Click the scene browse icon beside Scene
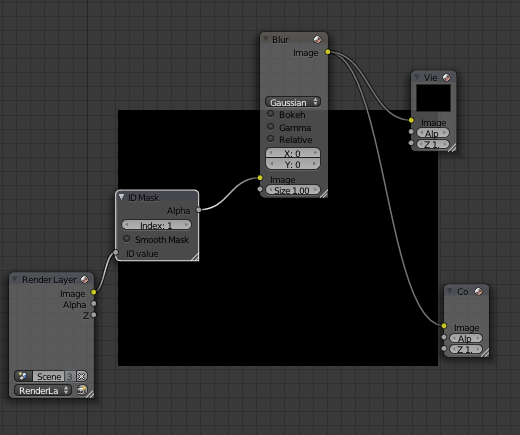This screenshot has width=520, height=435. 23,376
